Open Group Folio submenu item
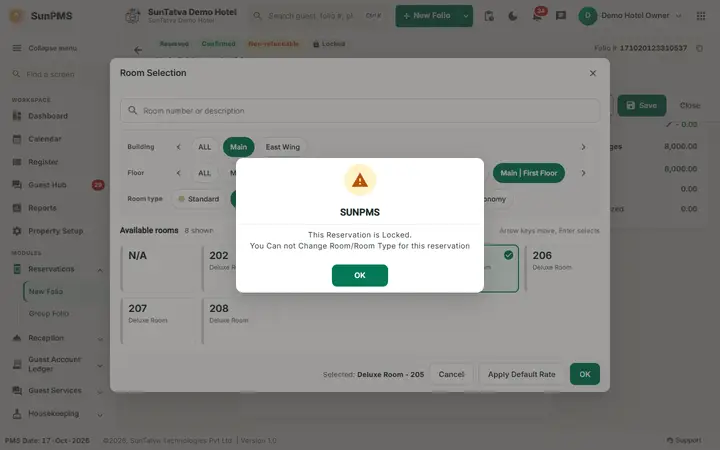This screenshot has width=720, height=450. tap(49, 314)
